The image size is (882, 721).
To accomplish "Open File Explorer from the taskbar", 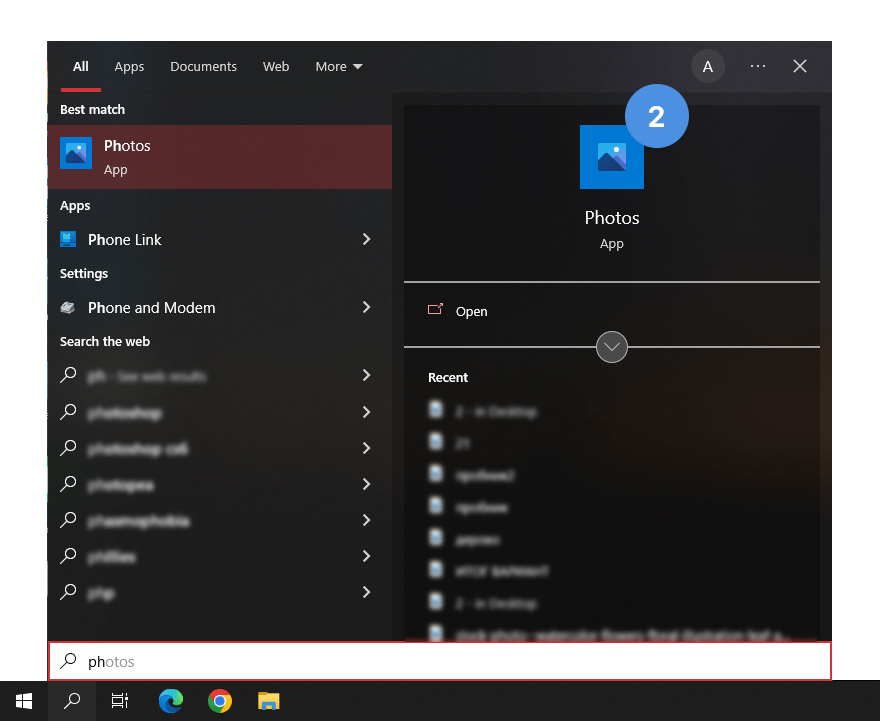I will click(x=269, y=701).
